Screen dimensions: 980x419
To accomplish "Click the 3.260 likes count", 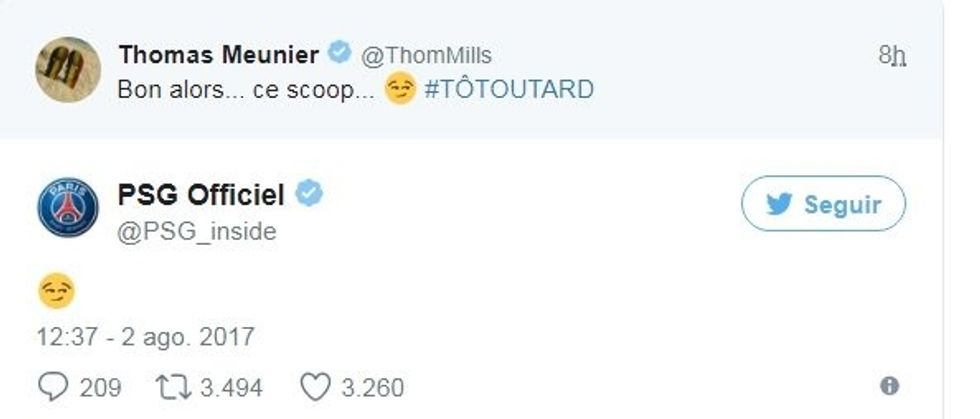I will (x=369, y=387).
